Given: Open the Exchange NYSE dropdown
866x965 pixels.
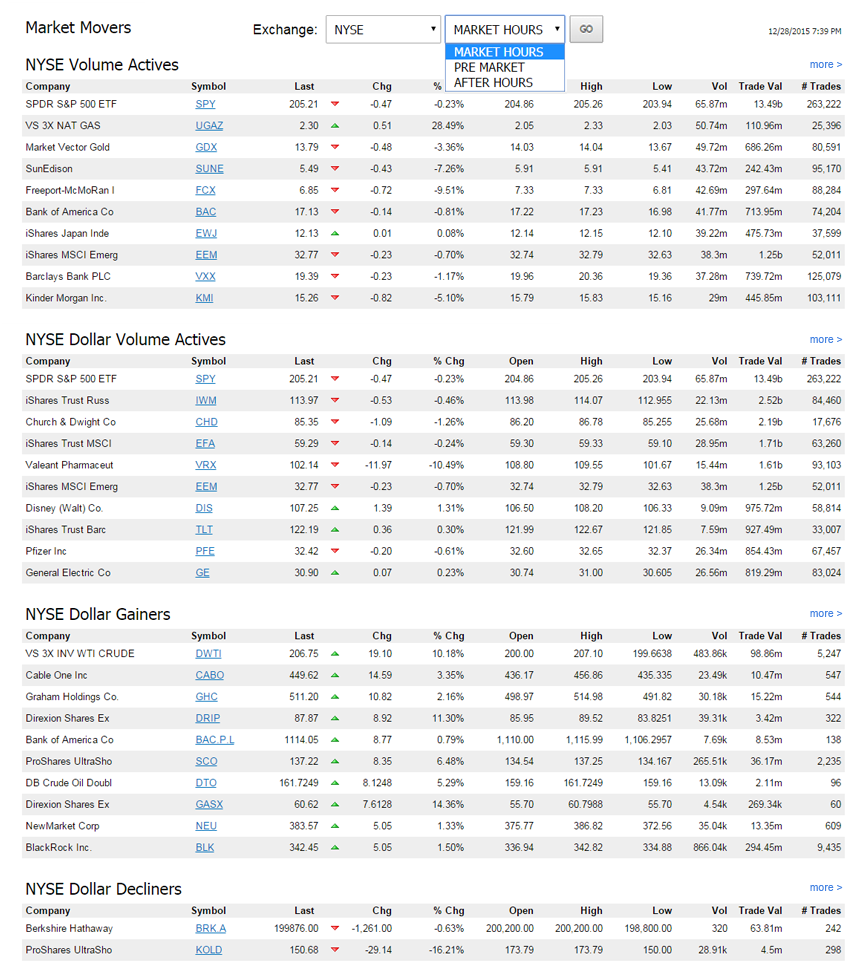Looking at the screenshot, I should click(x=383, y=30).
